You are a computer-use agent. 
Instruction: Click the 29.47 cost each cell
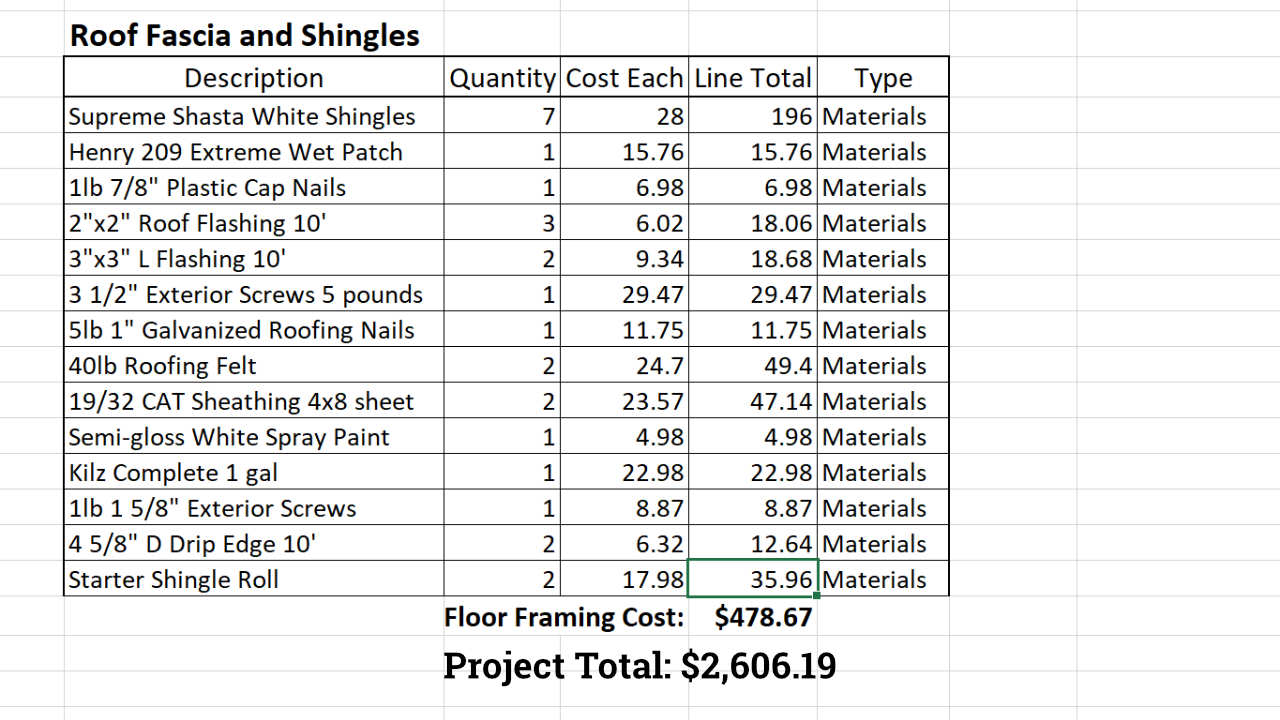[624, 294]
